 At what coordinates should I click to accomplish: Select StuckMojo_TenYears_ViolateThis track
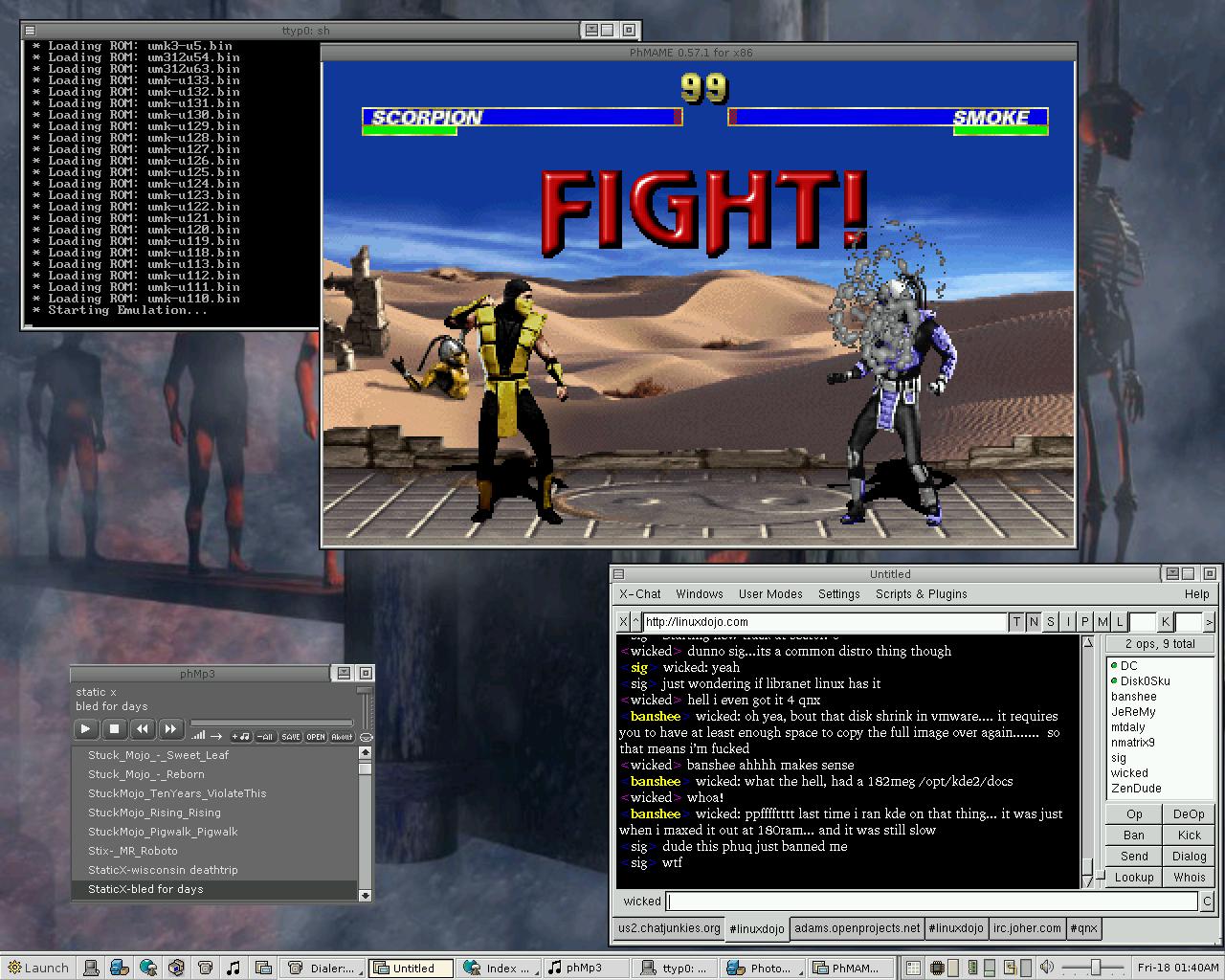click(x=214, y=793)
